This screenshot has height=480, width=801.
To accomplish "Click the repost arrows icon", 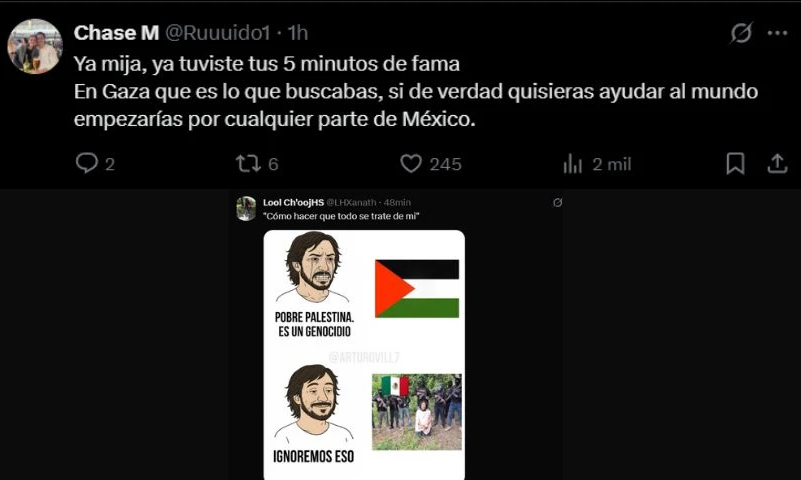I will pos(248,163).
